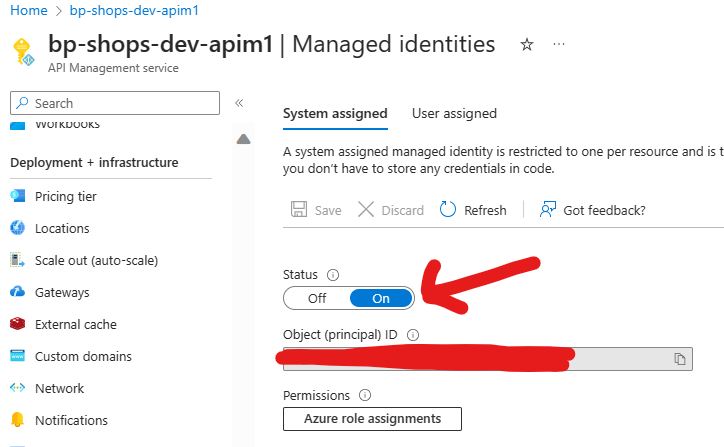
Task: Copy the Object (principal) ID
Action: pyautogui.click(x=680, y=359)
